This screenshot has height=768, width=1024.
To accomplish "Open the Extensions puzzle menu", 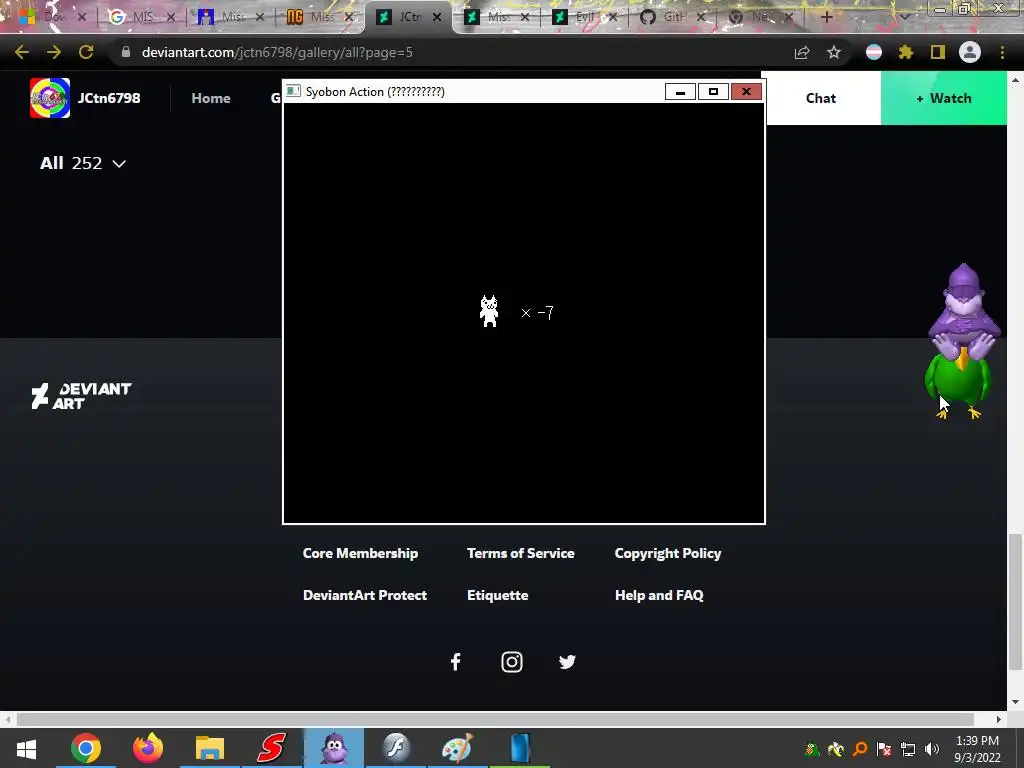I will tap(905, 52).
